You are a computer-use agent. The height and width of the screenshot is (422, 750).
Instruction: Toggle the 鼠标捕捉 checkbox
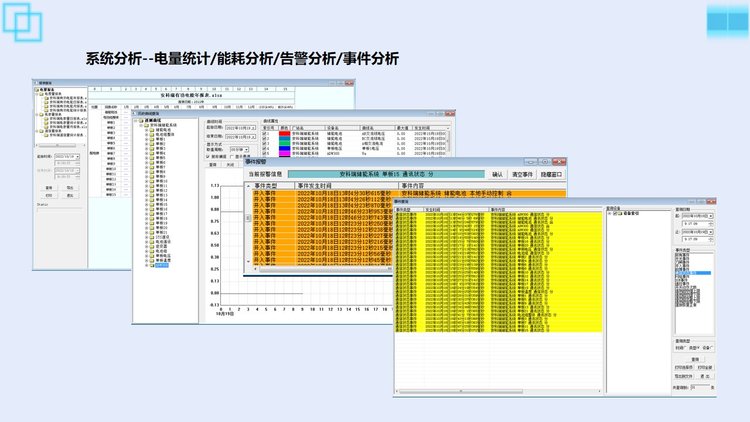pos(209,157)
